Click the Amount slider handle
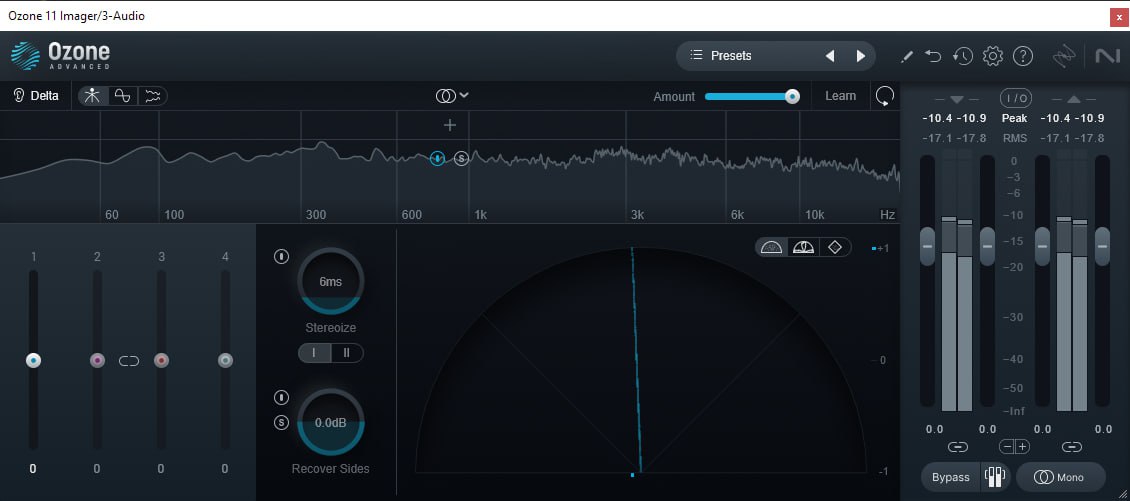This screenshot has height=501, width=1130. click(x=792, y=96)
